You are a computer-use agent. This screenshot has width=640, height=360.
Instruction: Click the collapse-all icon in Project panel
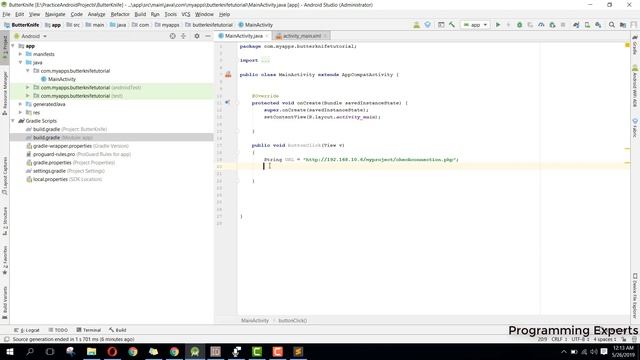tap(183, 36)
